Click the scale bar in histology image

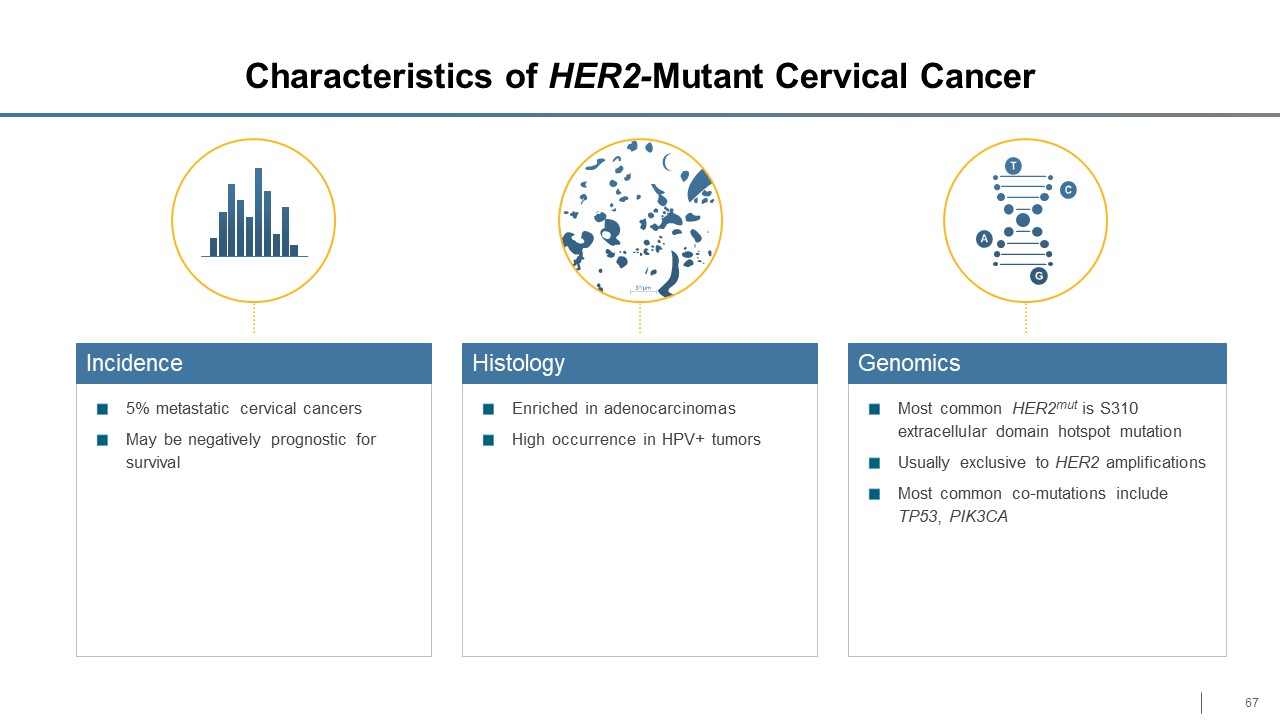point(642,289)
